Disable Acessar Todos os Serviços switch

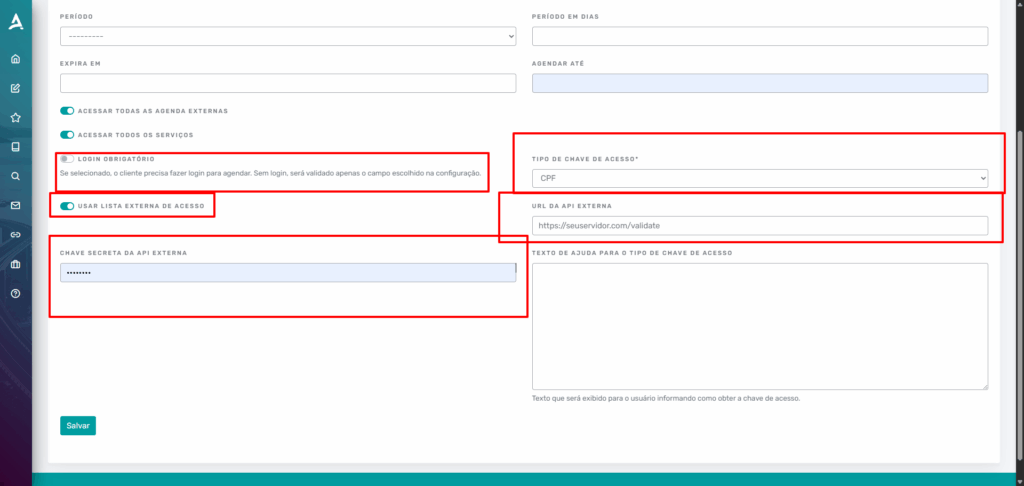67,134
